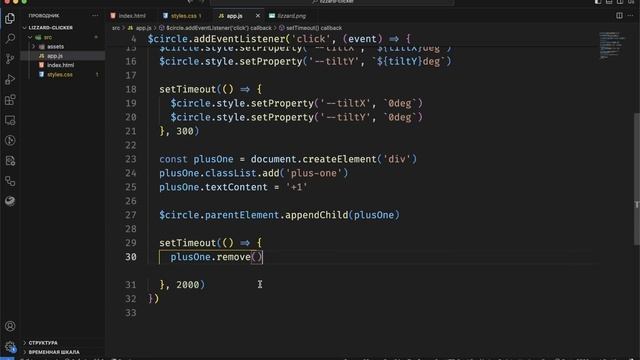The image size is (640, 360).
Task: Place cursor on 'plusOne.remove()' text
Action: point(216,257)
